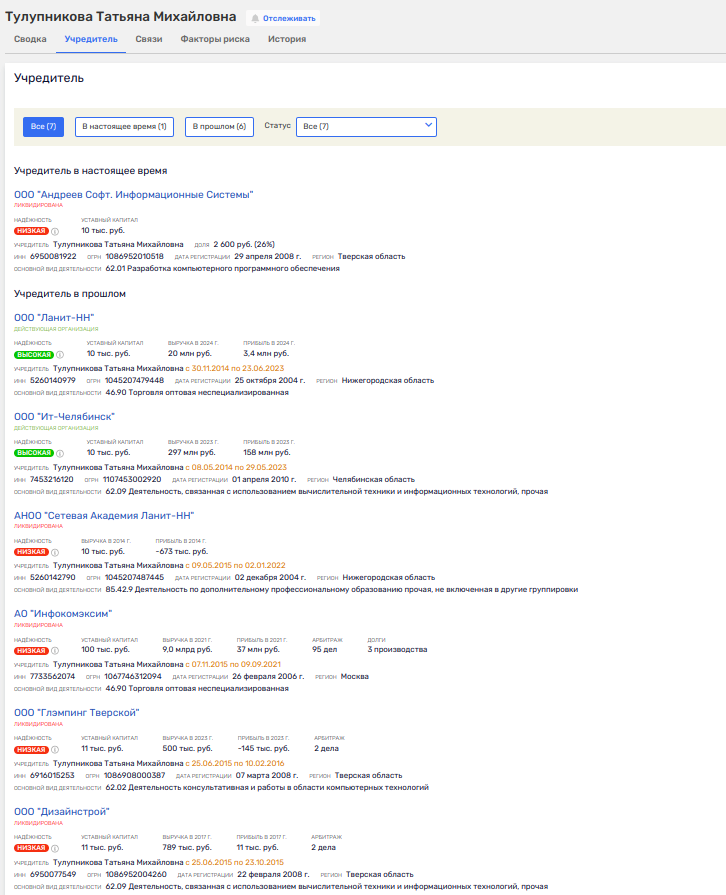Click the share value 2 600 руб. (26%)
The height and width of the screenshot is (895, 726).
244,245
